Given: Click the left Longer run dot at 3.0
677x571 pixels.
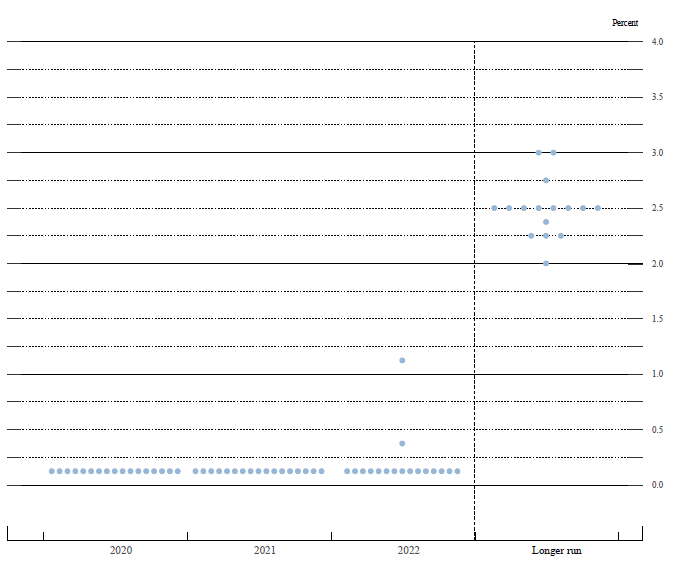Looking at the screenshot, I should (538, 153).
